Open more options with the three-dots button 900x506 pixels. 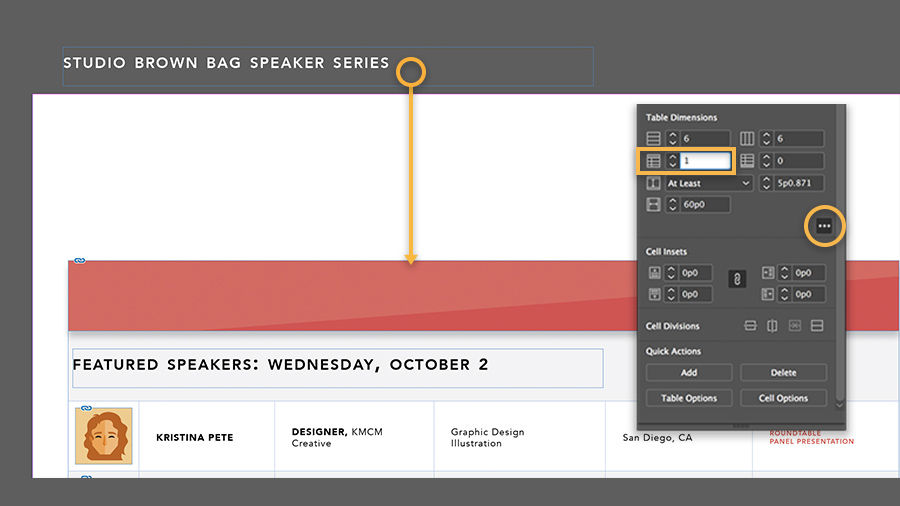[x=824, y=226]
